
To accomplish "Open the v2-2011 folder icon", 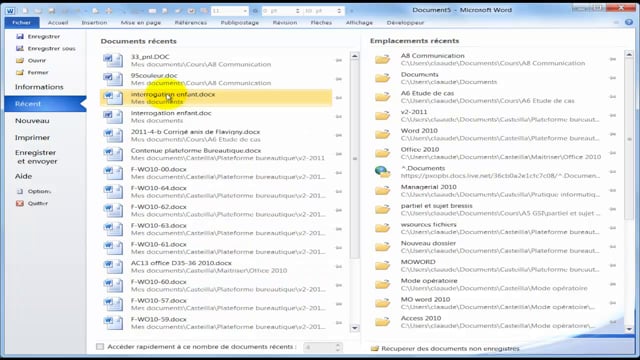I will coord(382,116).
